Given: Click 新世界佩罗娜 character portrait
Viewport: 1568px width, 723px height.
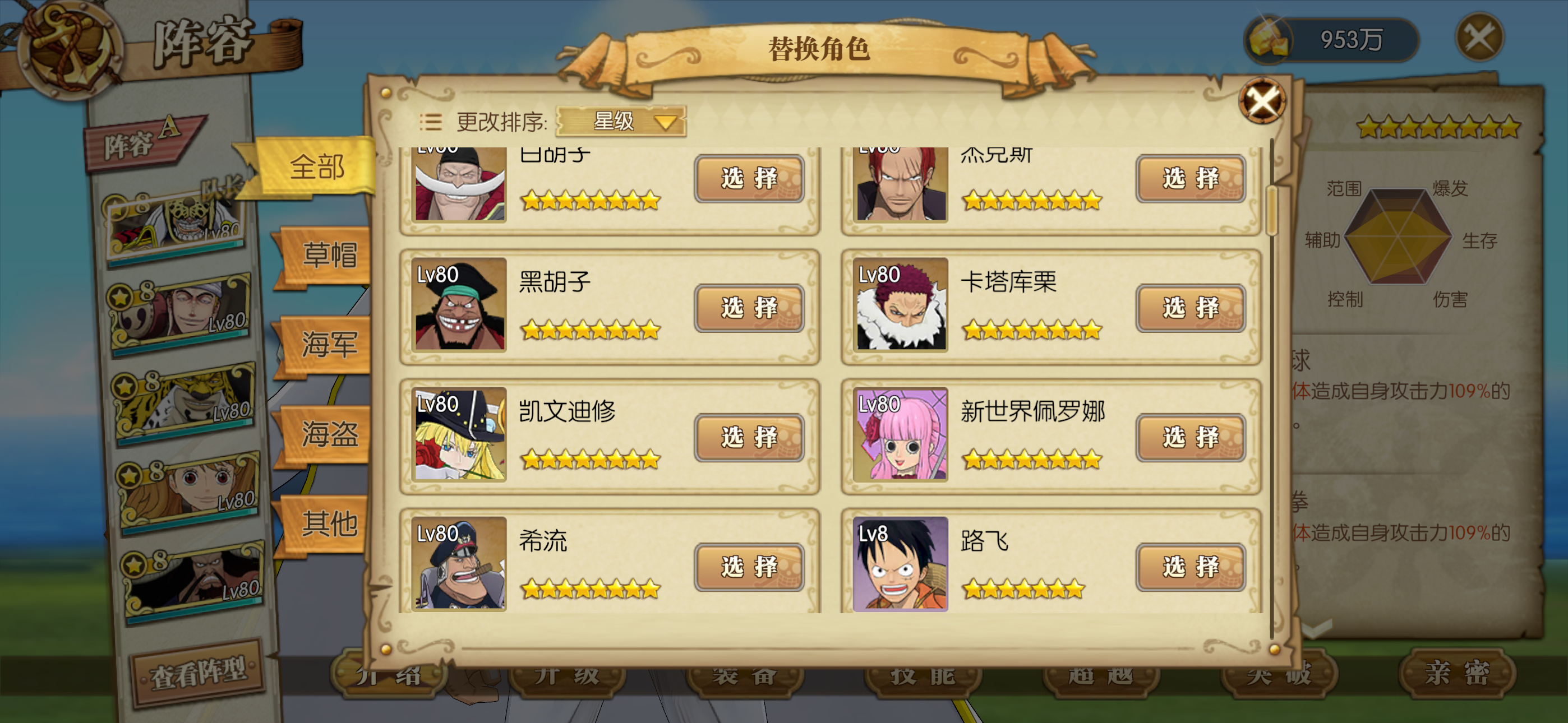Looking at the screenshot, I should (900, 434).
